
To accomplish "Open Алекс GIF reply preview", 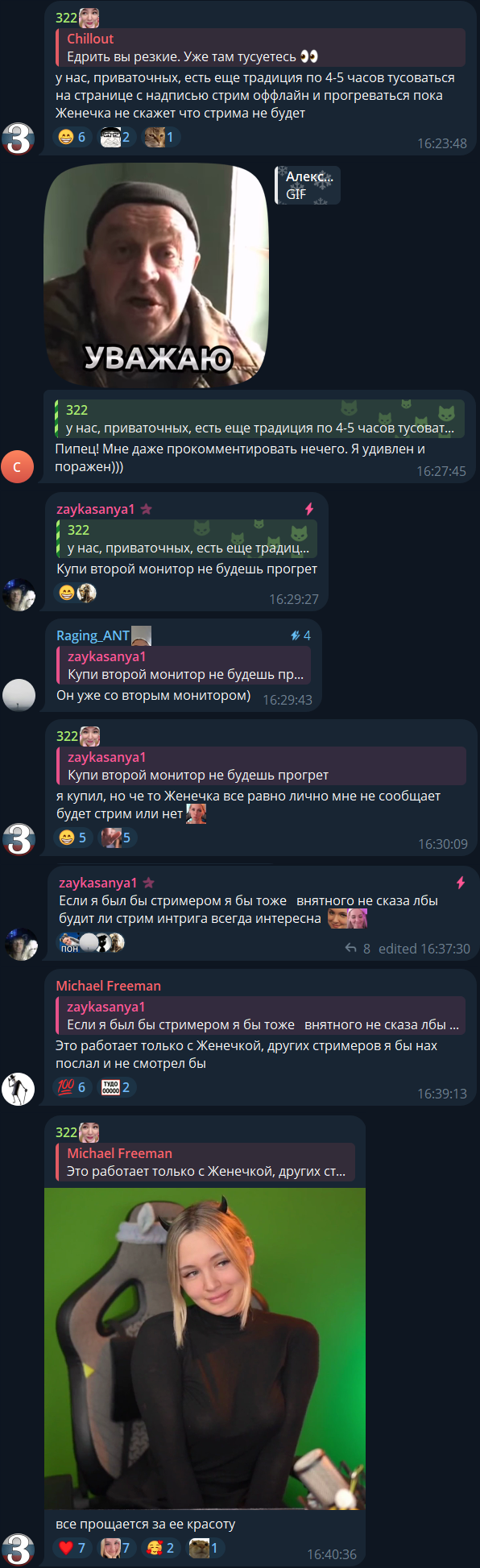I will coord(308,185).
